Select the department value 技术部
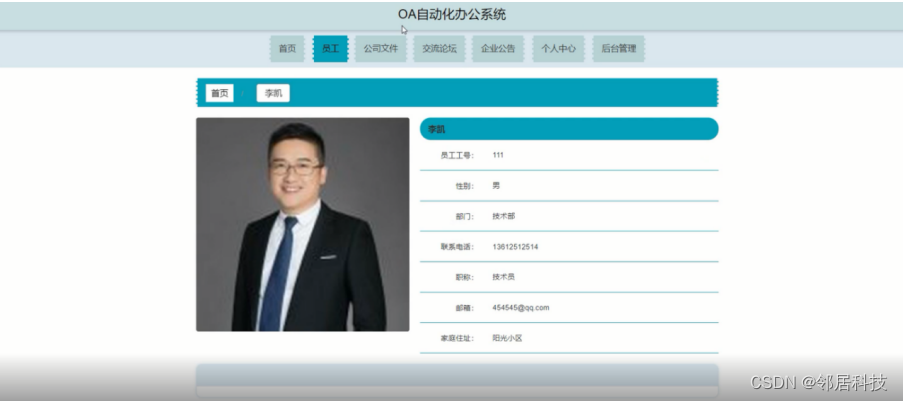This screenshot has width=903, height=401. (504, 216)
